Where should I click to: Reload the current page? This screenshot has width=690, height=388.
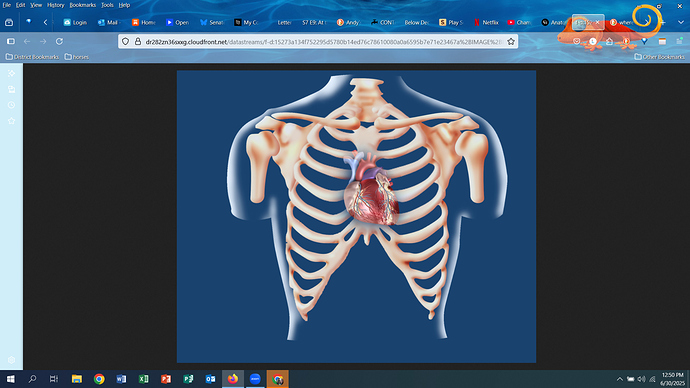[x=59, y=41]
